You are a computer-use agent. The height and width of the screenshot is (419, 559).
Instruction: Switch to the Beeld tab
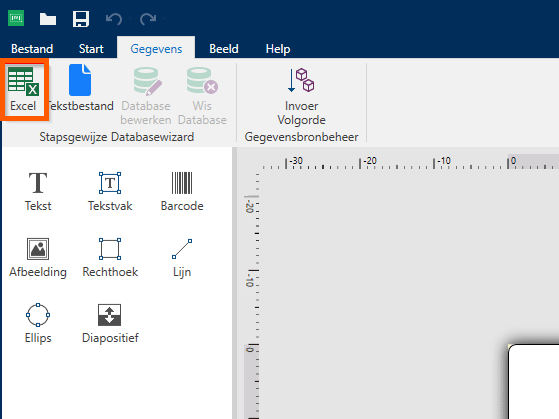tap(224, 49)
